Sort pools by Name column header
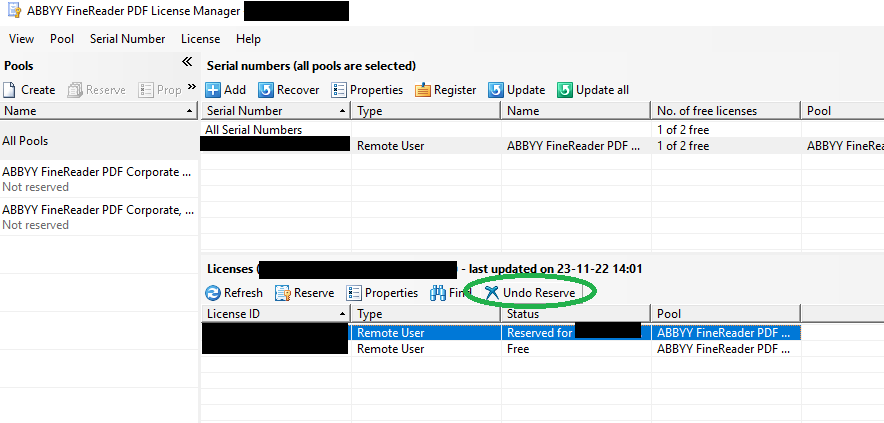Viewport: 884px width, 423px height. (99, 111)
